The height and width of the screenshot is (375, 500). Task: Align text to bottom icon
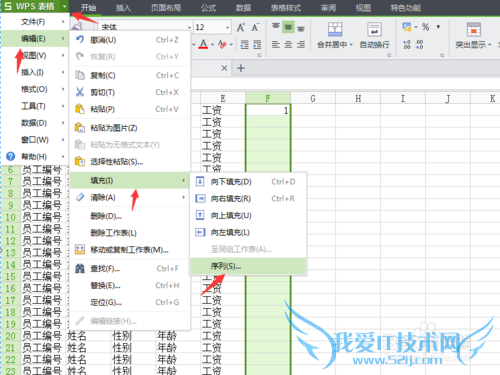coord(301,28)
